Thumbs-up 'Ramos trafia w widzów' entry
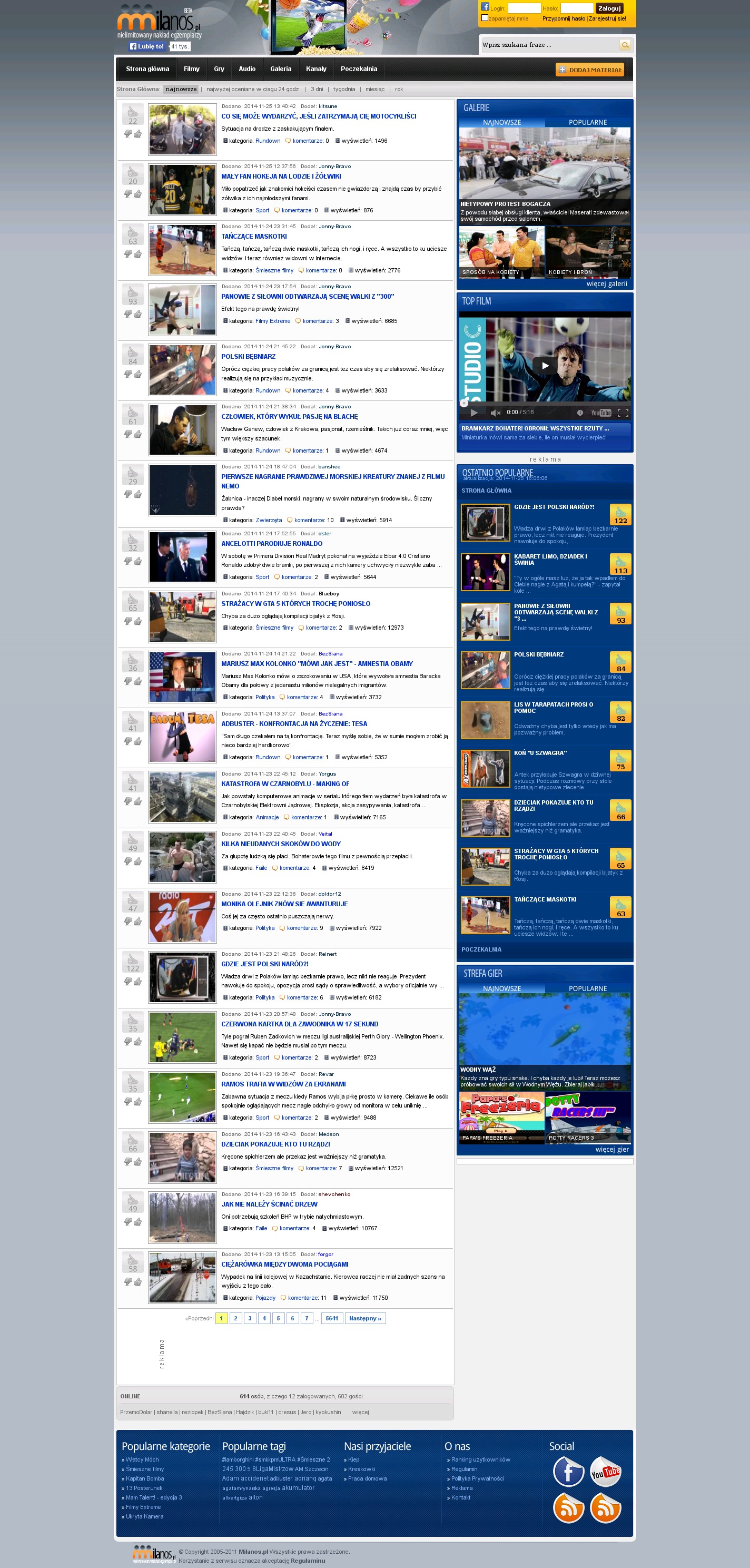This screenshot has height=1568, width=750. (x=138, y=1102)
